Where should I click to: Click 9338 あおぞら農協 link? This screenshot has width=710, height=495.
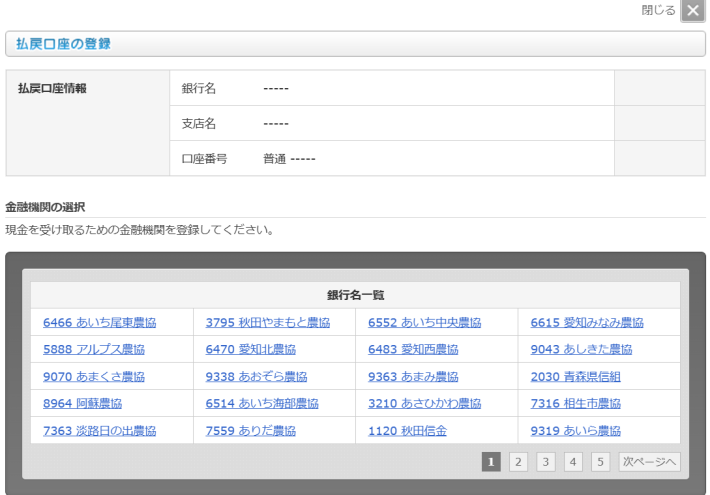[256, 376]
